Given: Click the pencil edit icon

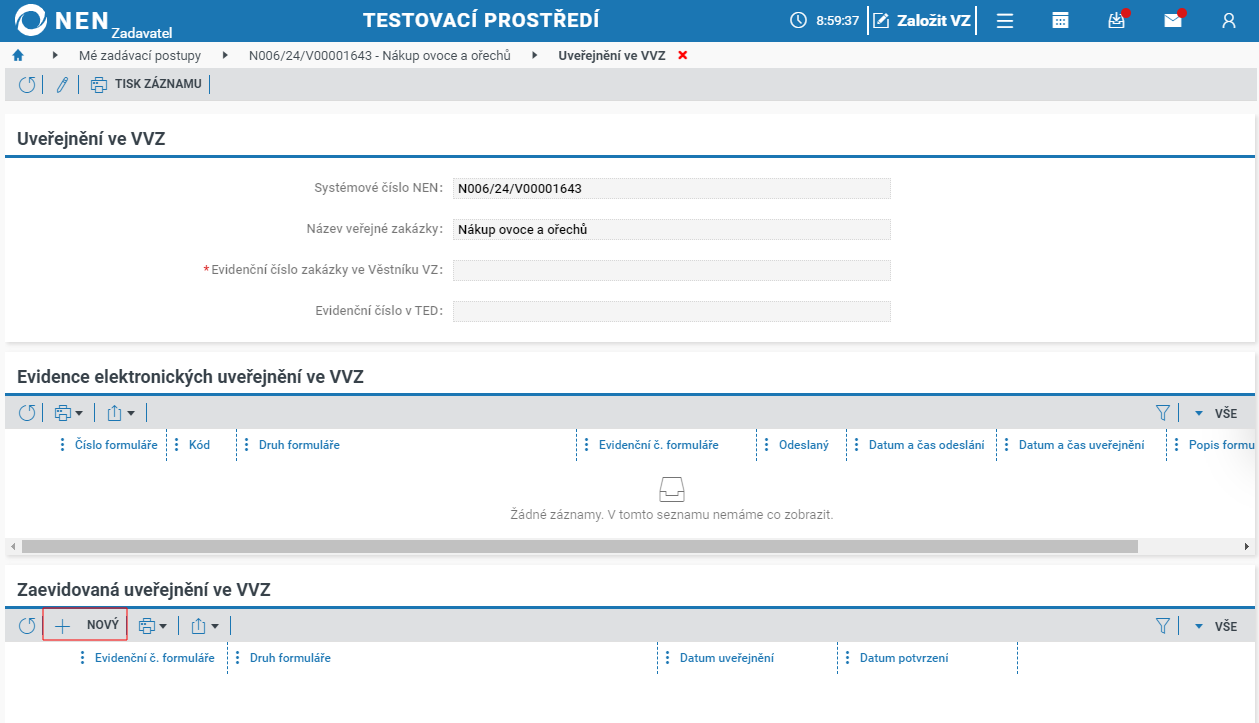Looking at the screenshot, I should click(x=62, y=85).
